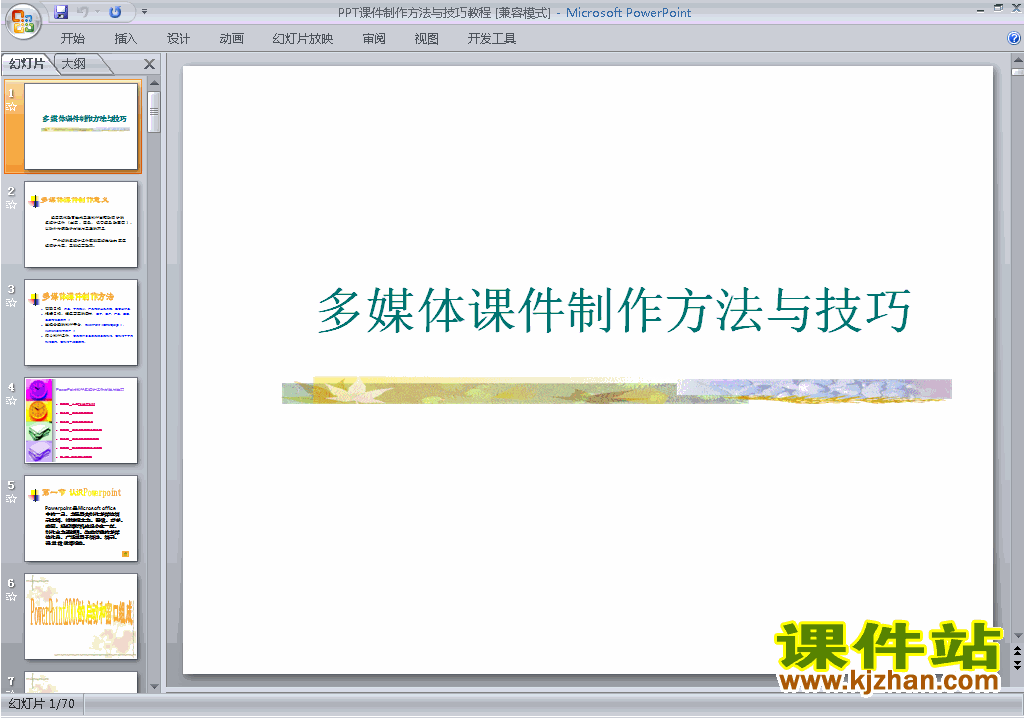Screen dimensions: 1024x718
Task: Open the Customize Quick Access Toolbar dropdown
Action: pos(144,12)
